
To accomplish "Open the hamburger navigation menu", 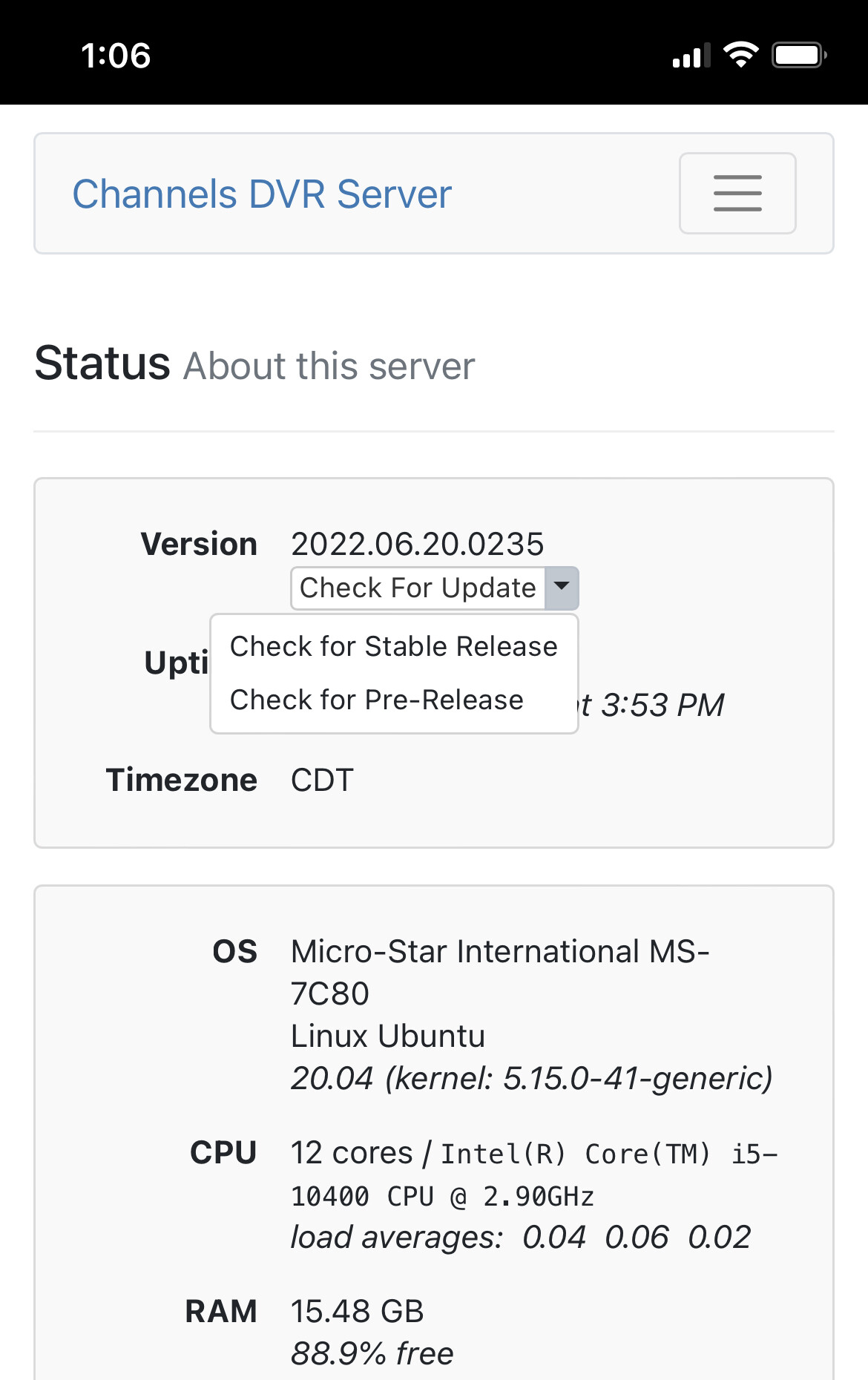I will 737,194.
